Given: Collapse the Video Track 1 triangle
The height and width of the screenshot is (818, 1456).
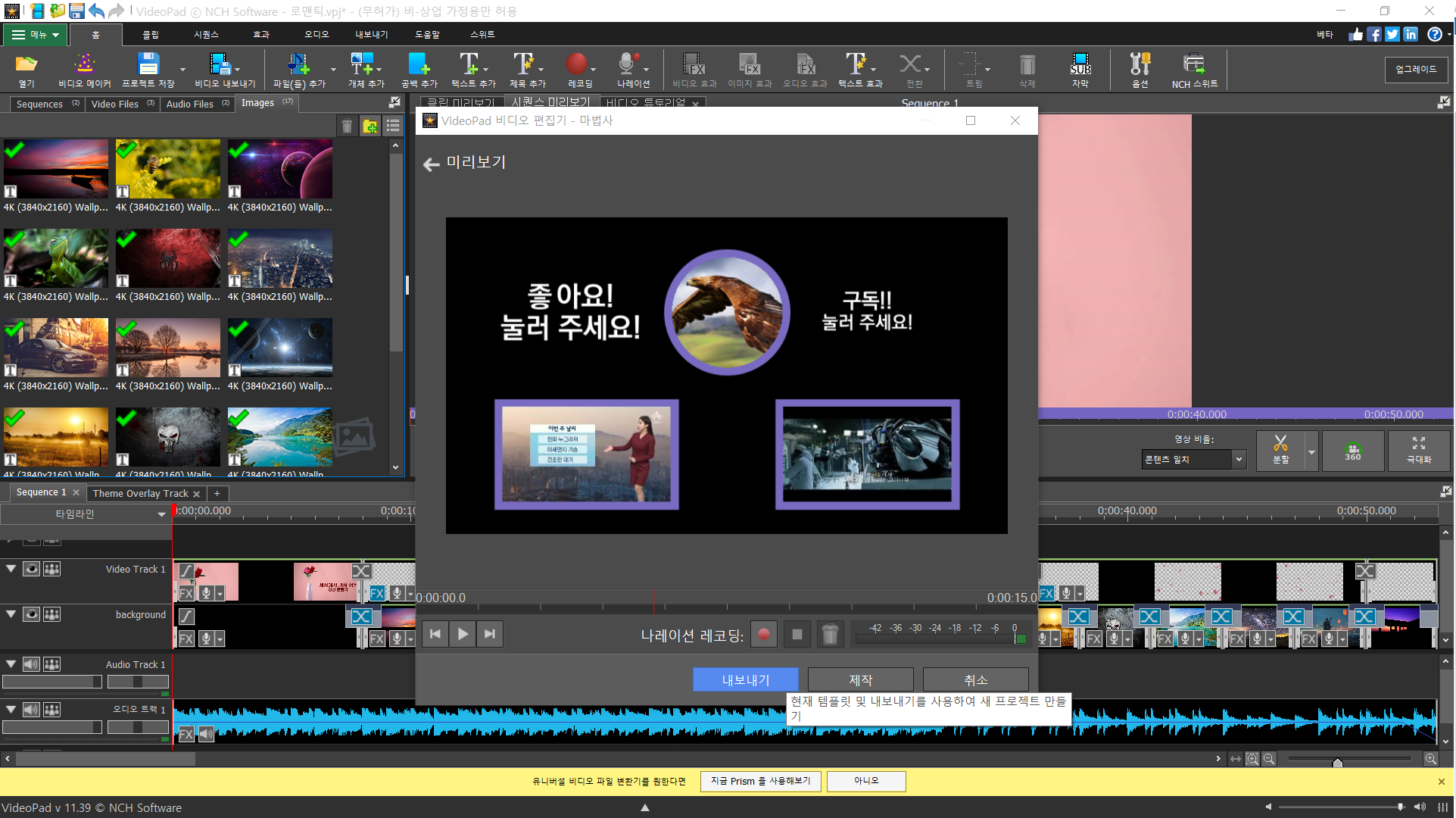Looking at the screenshot, I should [x=11, y=569].
